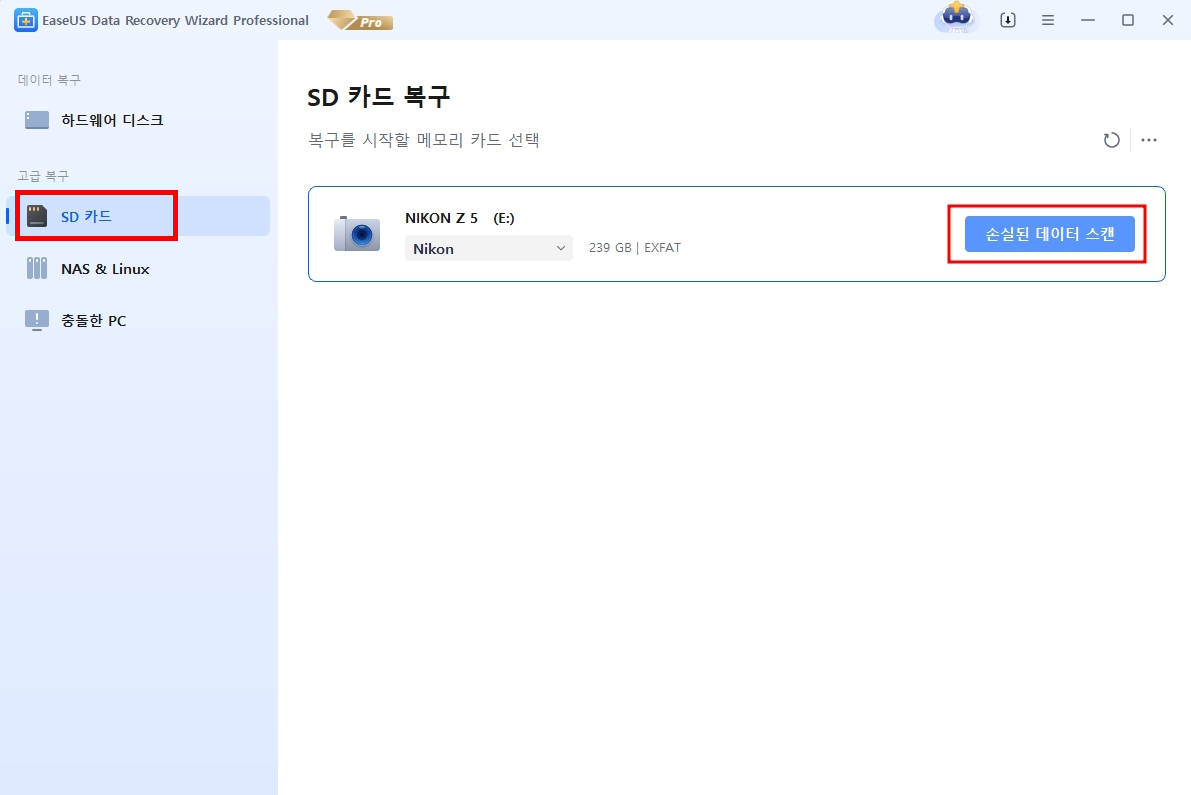Click the EaseUS app logo icon
The width and height of the screenshot is (1191, 795).
(x=25, y=20)
